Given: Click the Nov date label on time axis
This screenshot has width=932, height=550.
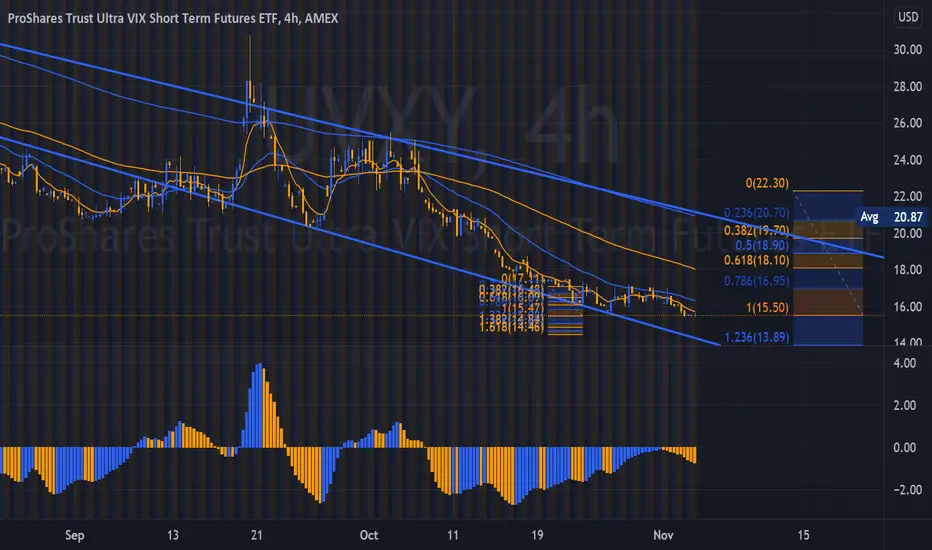Looking at the screenshot, I should coord(663,535).
